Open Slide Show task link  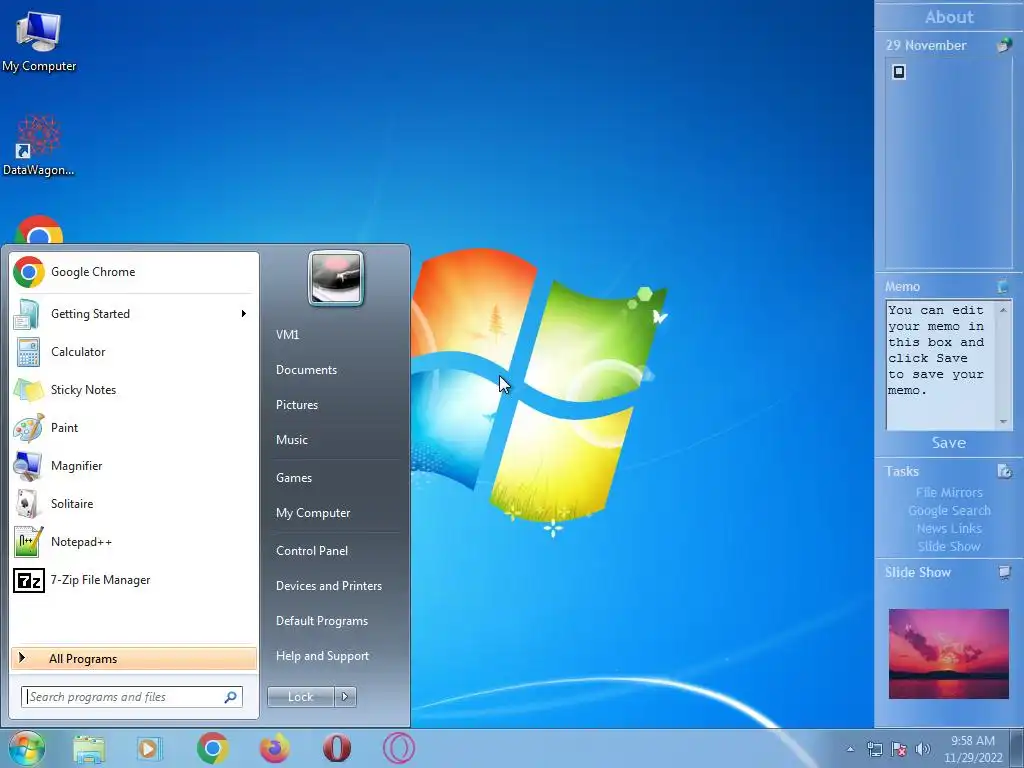pyautogui.click(x=949, y=546)
